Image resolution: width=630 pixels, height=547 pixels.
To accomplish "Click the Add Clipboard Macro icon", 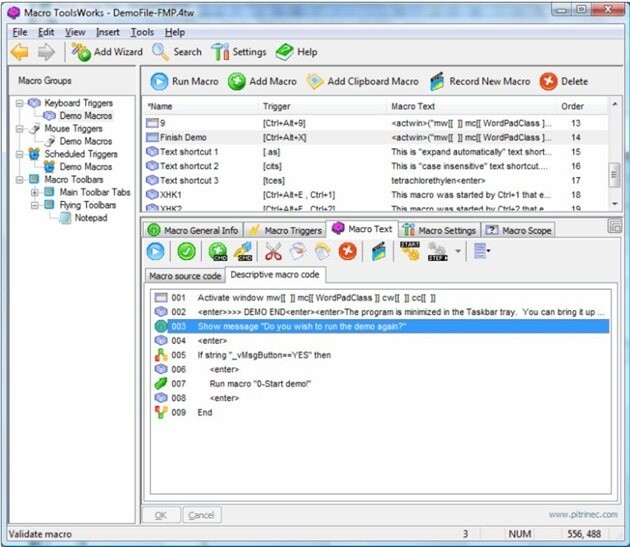I will tap(316, 82).
